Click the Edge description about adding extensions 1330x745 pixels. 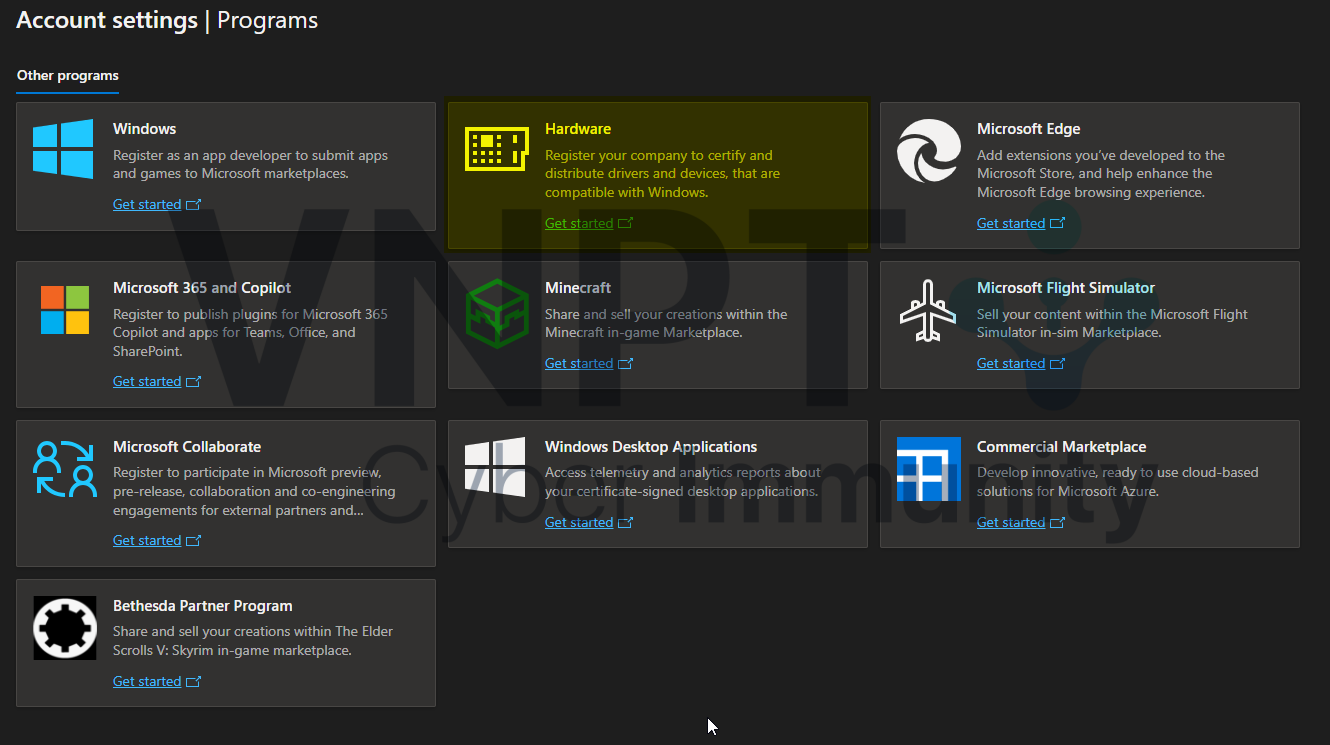pos(1101,174)
